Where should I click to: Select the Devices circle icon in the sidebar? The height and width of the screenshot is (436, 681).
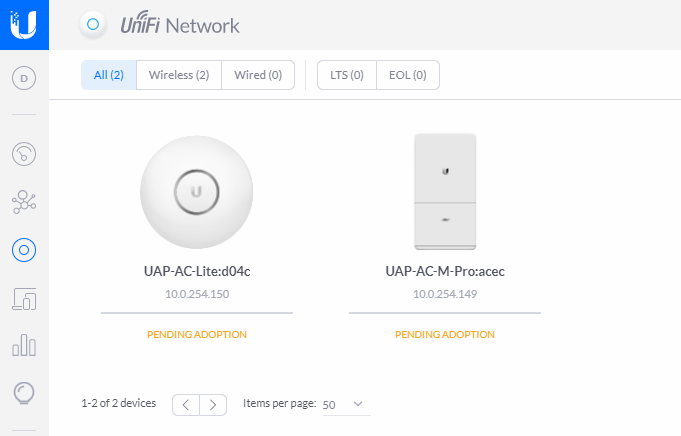coord(24,250)
